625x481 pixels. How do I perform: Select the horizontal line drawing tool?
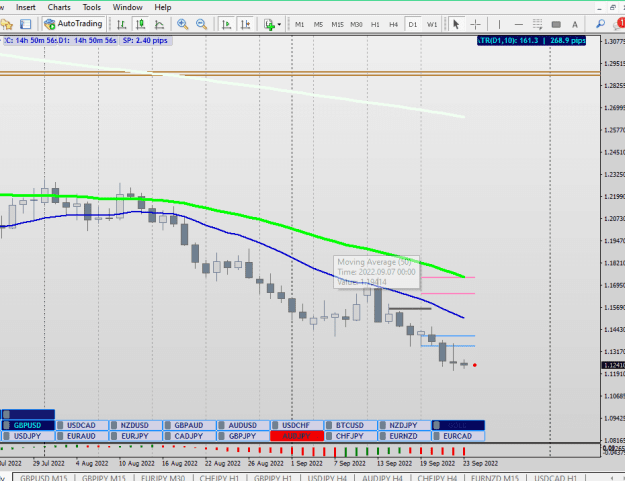pyautogui.click(x=518, y=24)
